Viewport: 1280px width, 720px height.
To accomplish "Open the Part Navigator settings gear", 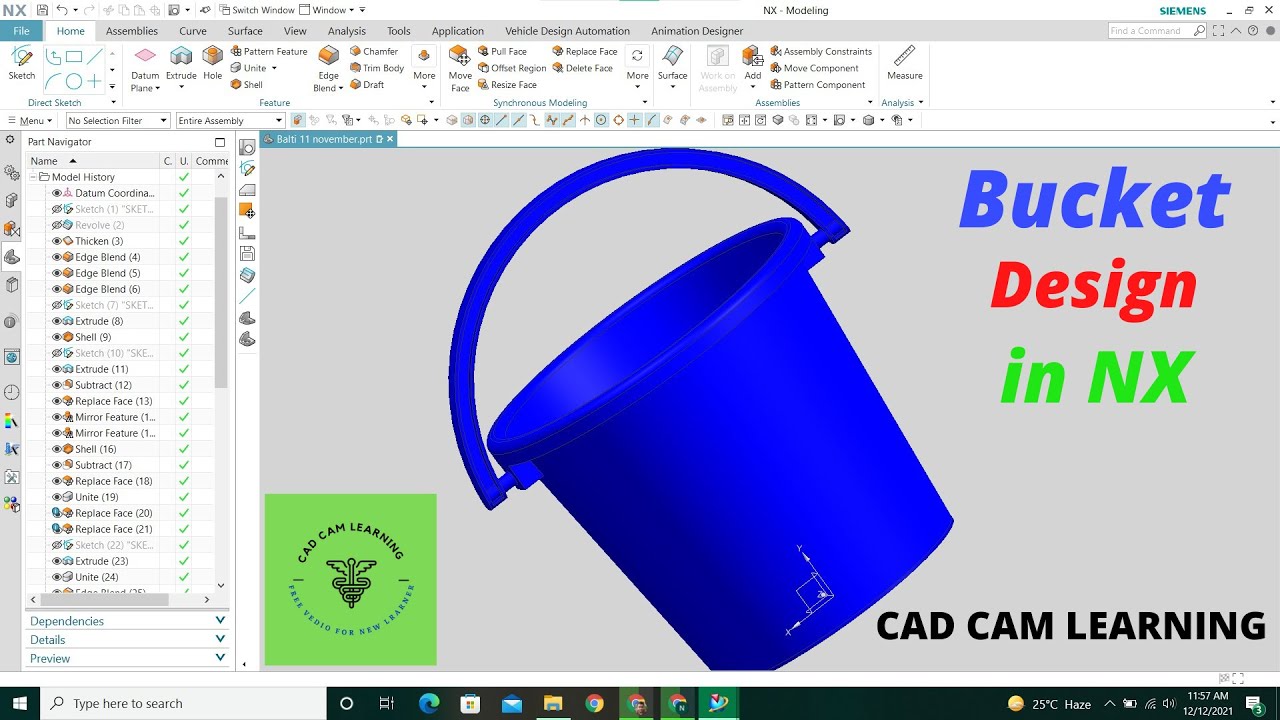I will 10,141.
